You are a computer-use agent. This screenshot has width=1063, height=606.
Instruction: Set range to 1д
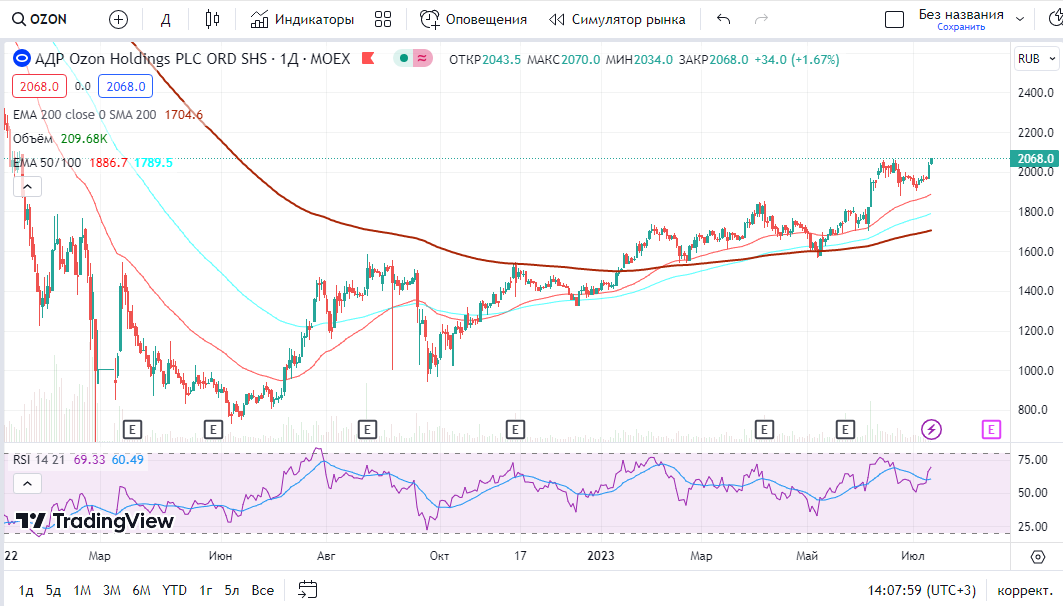[26, 590]
